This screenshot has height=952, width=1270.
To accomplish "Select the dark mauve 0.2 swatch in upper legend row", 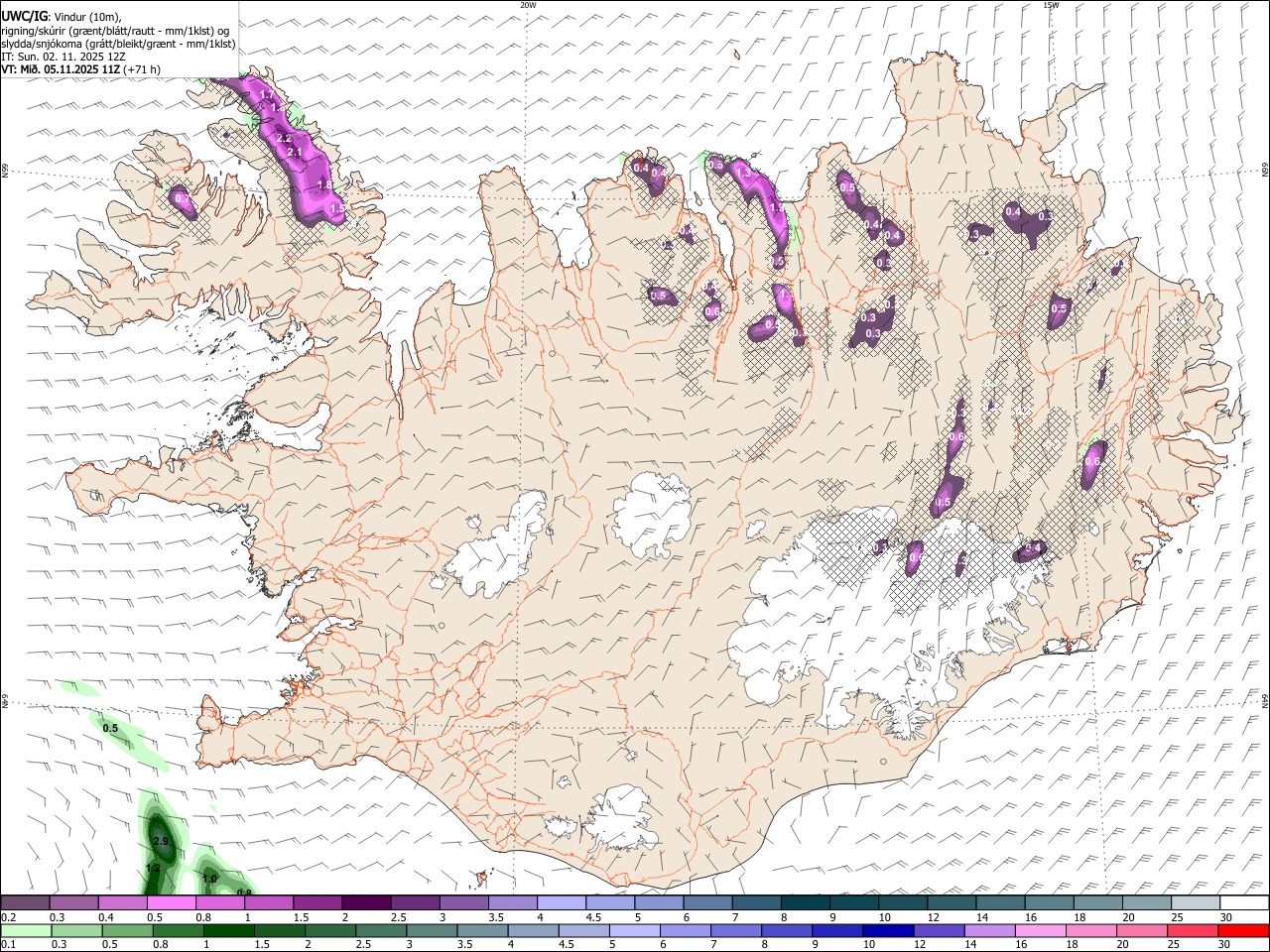I will [x=25, y=902].
